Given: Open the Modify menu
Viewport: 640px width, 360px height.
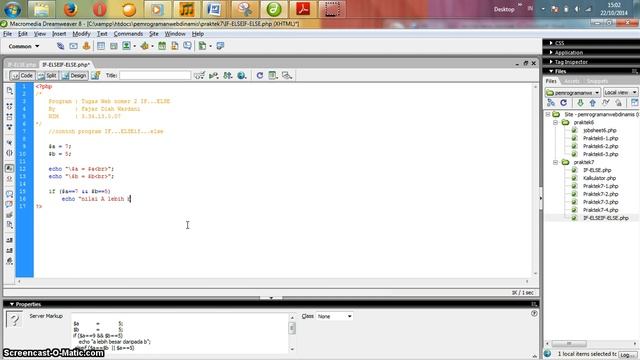Looking at the screenshot, I should (81, 34).
